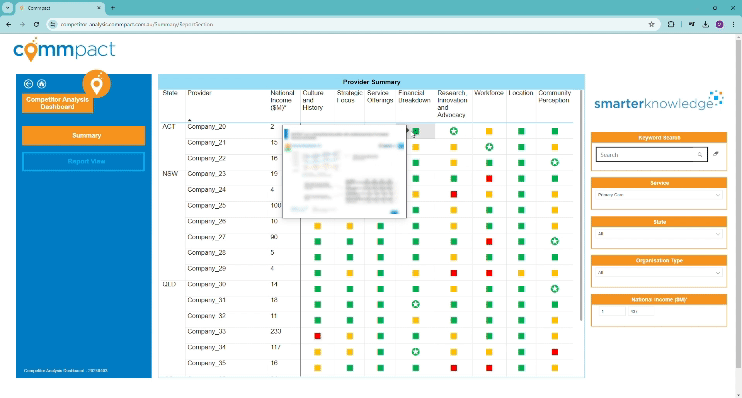
Task: Click the star icon for Company_34 Financial Breakdown
Action: (415, 352)
